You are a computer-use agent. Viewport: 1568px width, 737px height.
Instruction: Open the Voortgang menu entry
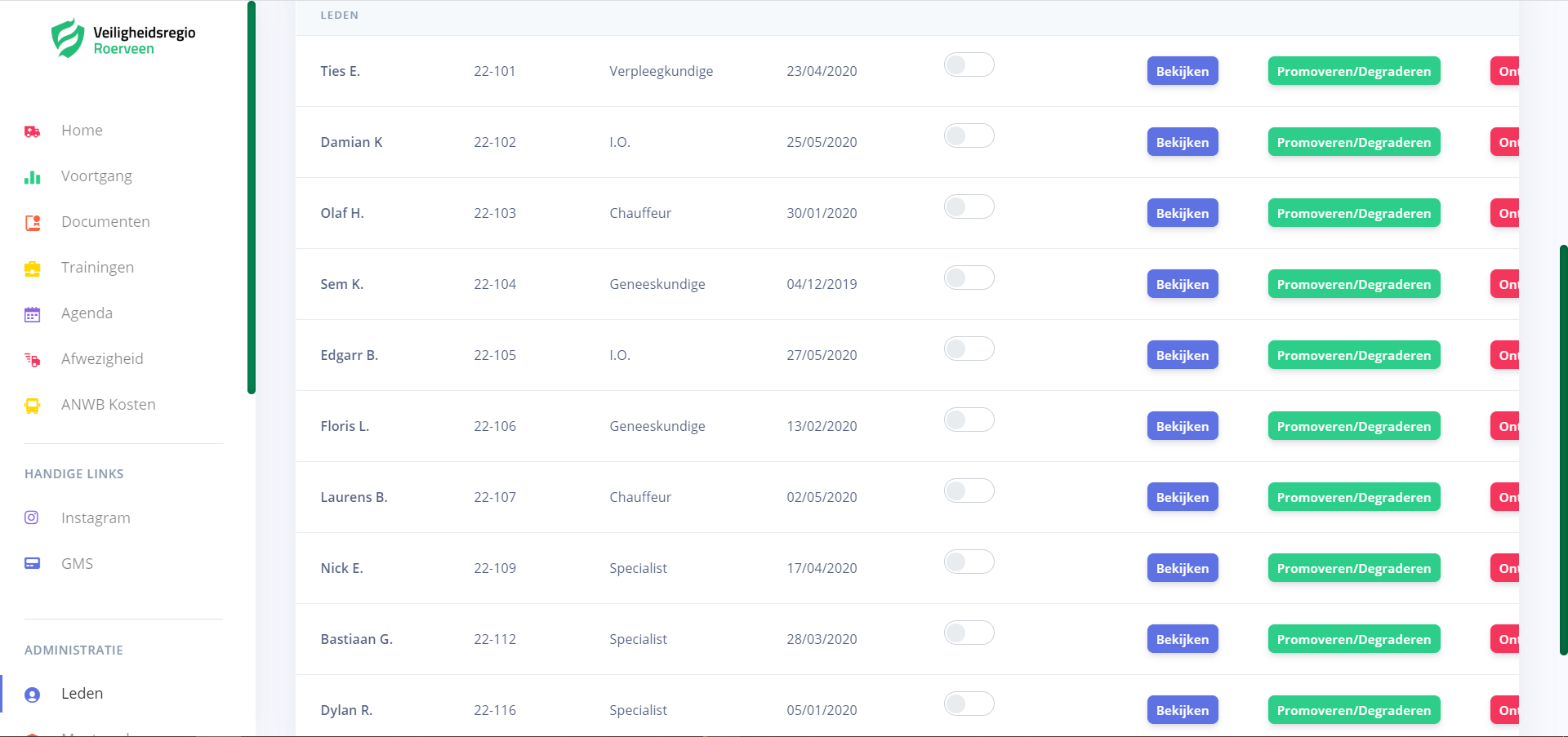96,176
